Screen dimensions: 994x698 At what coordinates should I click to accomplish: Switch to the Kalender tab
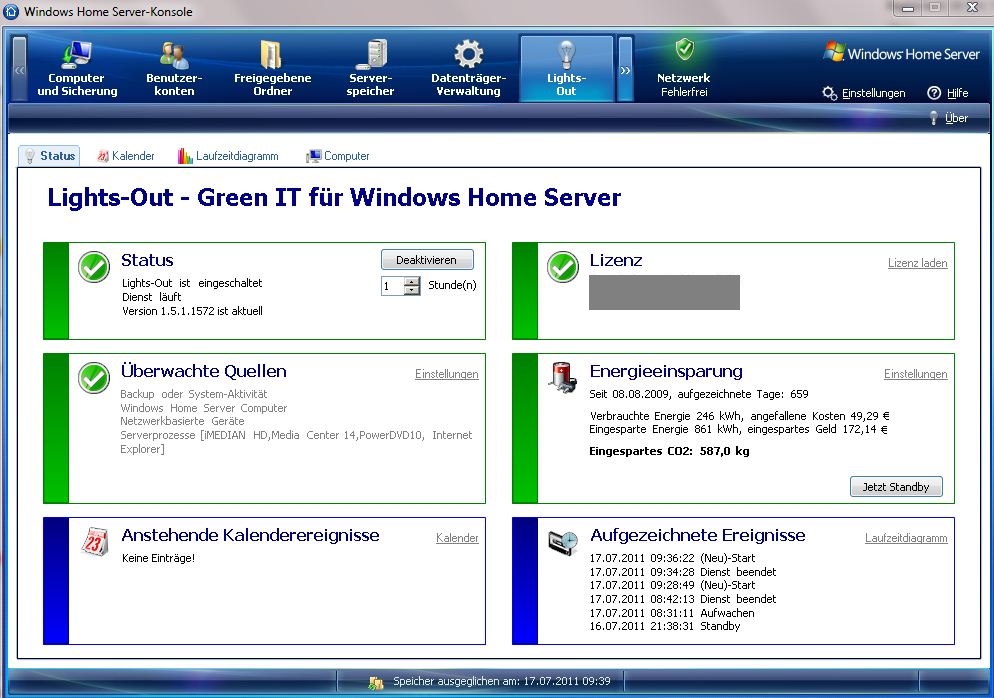(x=126, y=156)
